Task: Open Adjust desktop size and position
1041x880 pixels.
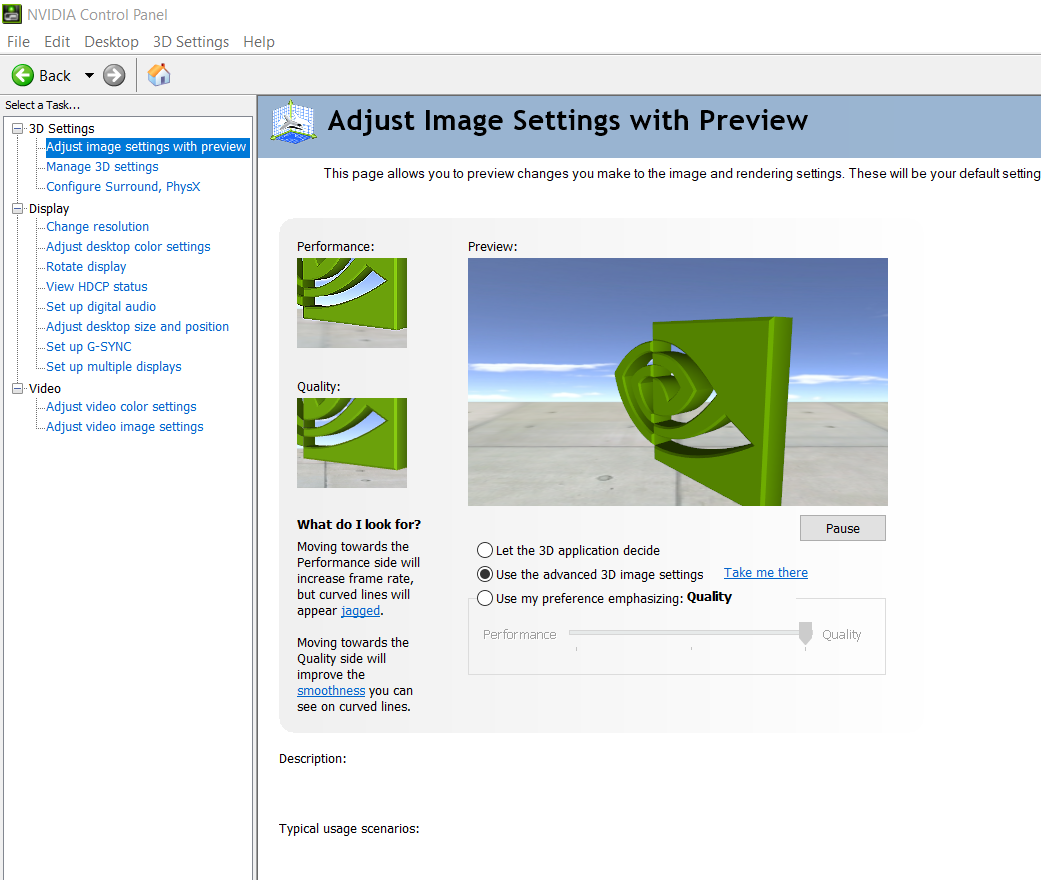Action: click(137, 327)
